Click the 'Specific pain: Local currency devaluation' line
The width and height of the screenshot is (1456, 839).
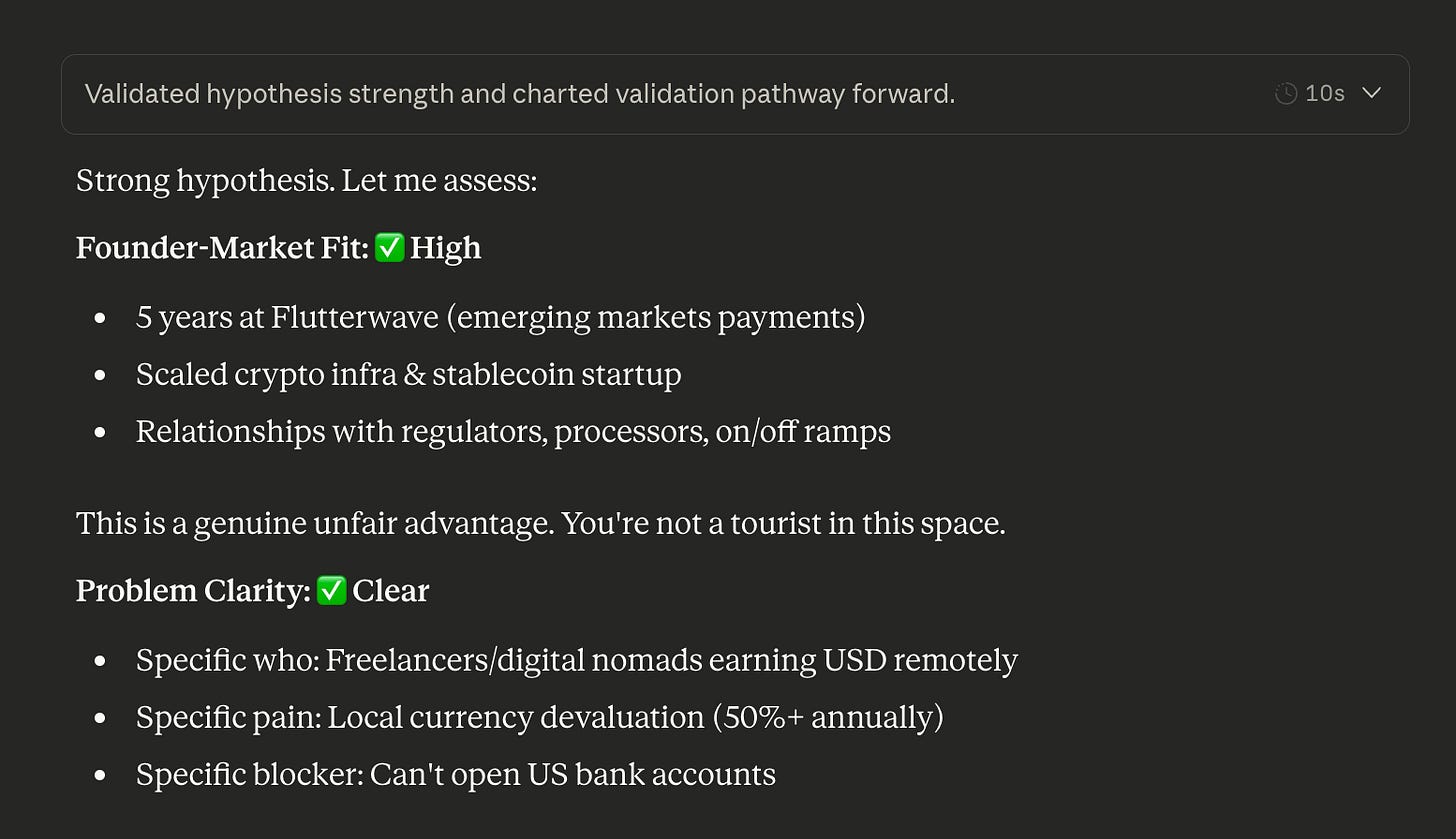(x=540, y=717)
